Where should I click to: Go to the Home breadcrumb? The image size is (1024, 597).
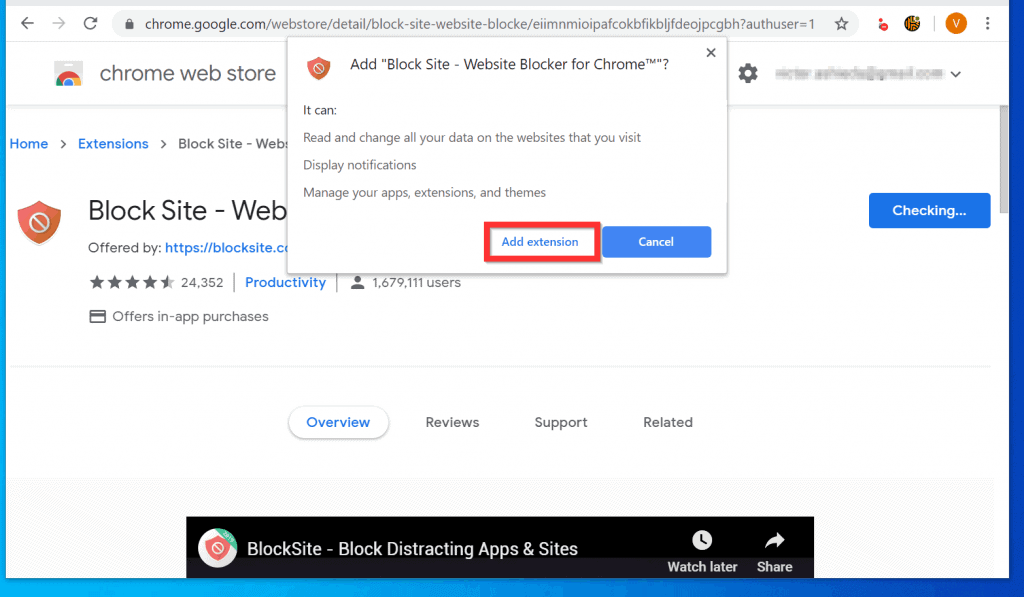pyautogui.click(x=29, y=144)
